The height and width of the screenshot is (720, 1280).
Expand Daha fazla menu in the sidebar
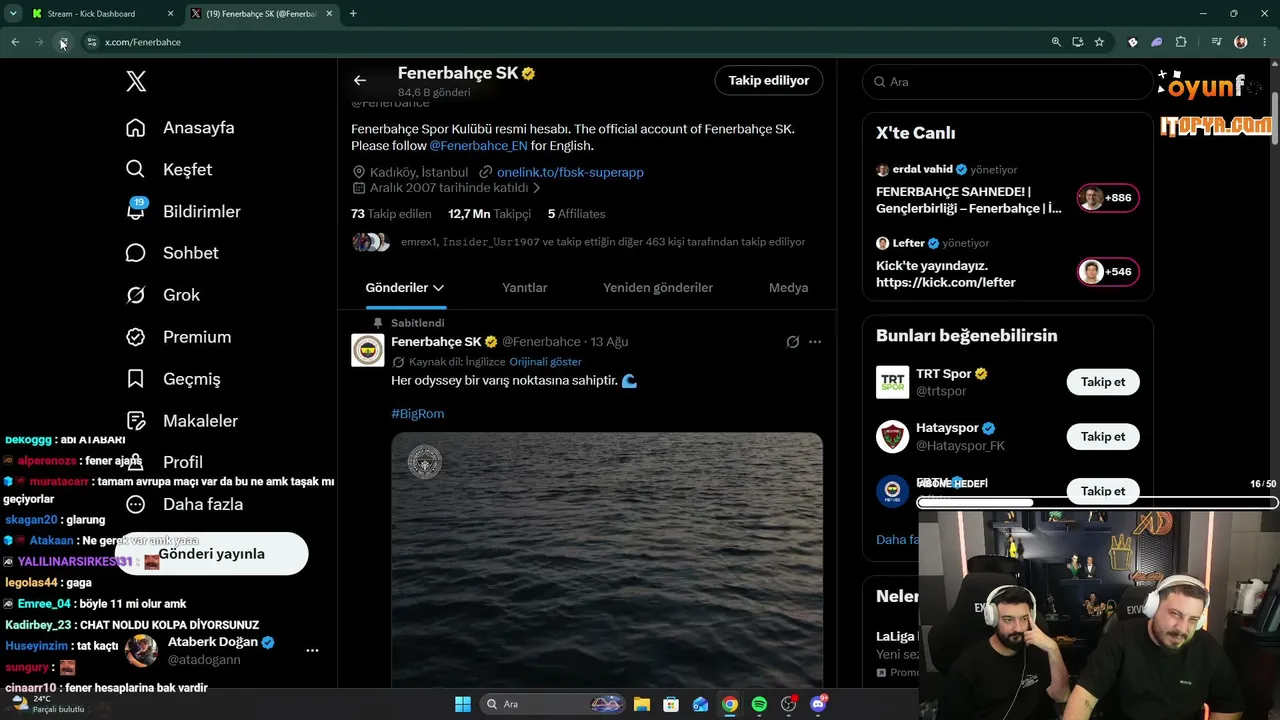click(184, 504)
